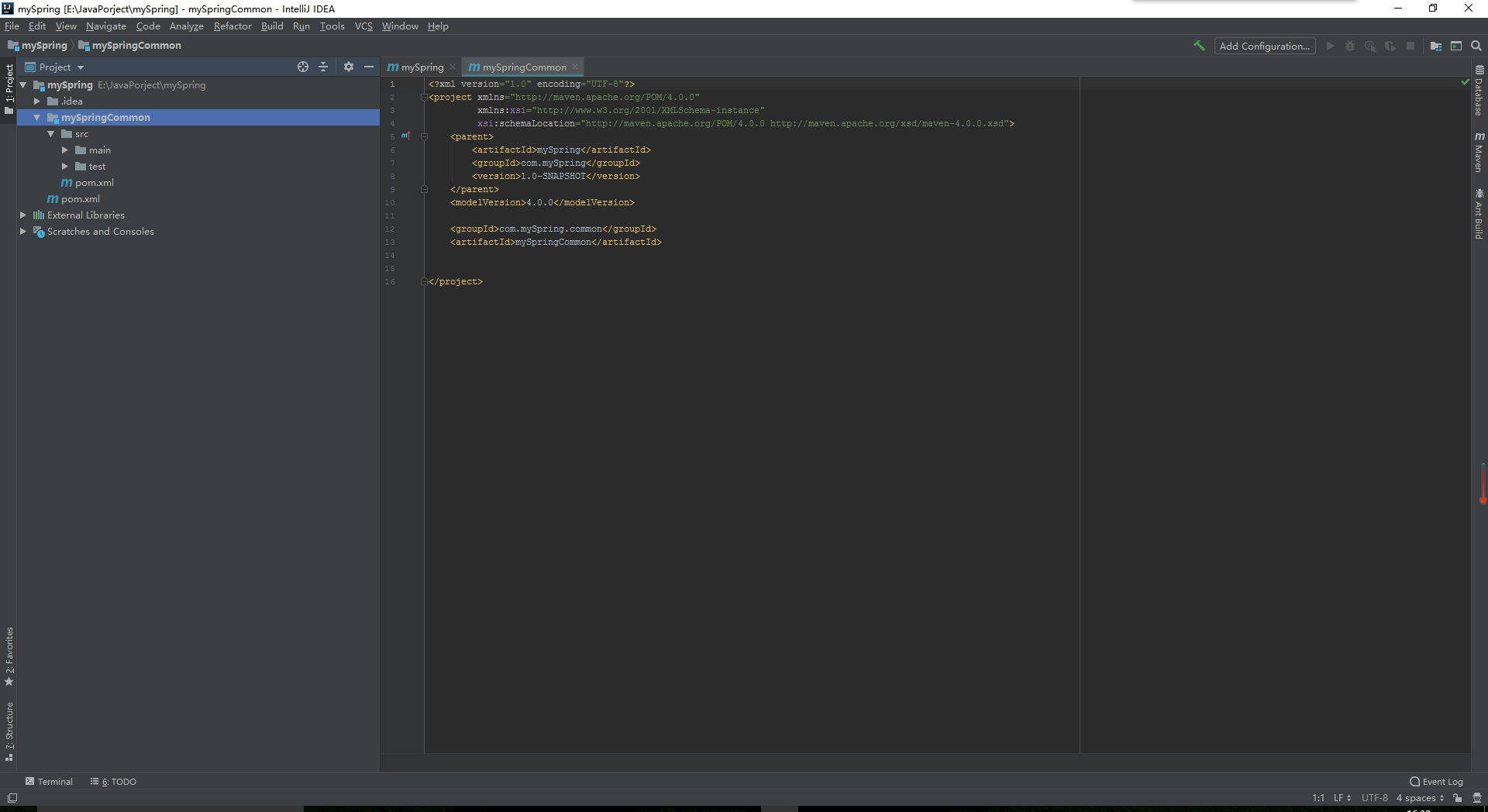
Task: Close the mySpring editor tab
Action: click(x=453, y=67)
